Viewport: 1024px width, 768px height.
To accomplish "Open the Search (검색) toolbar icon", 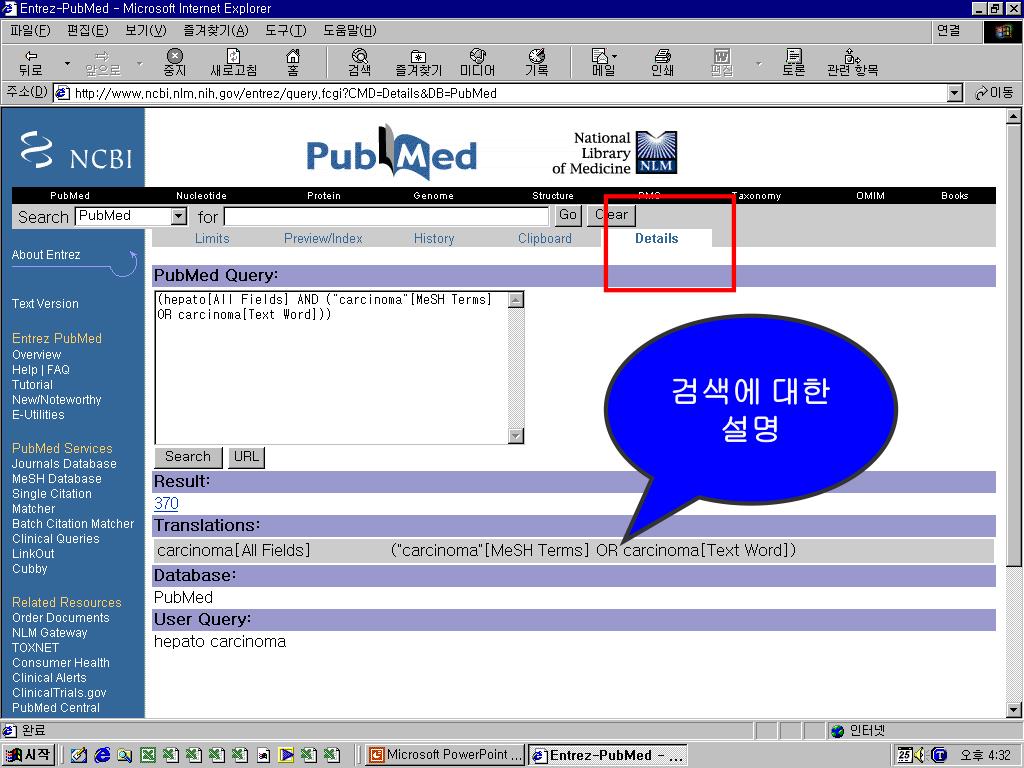I will [360, 63].
